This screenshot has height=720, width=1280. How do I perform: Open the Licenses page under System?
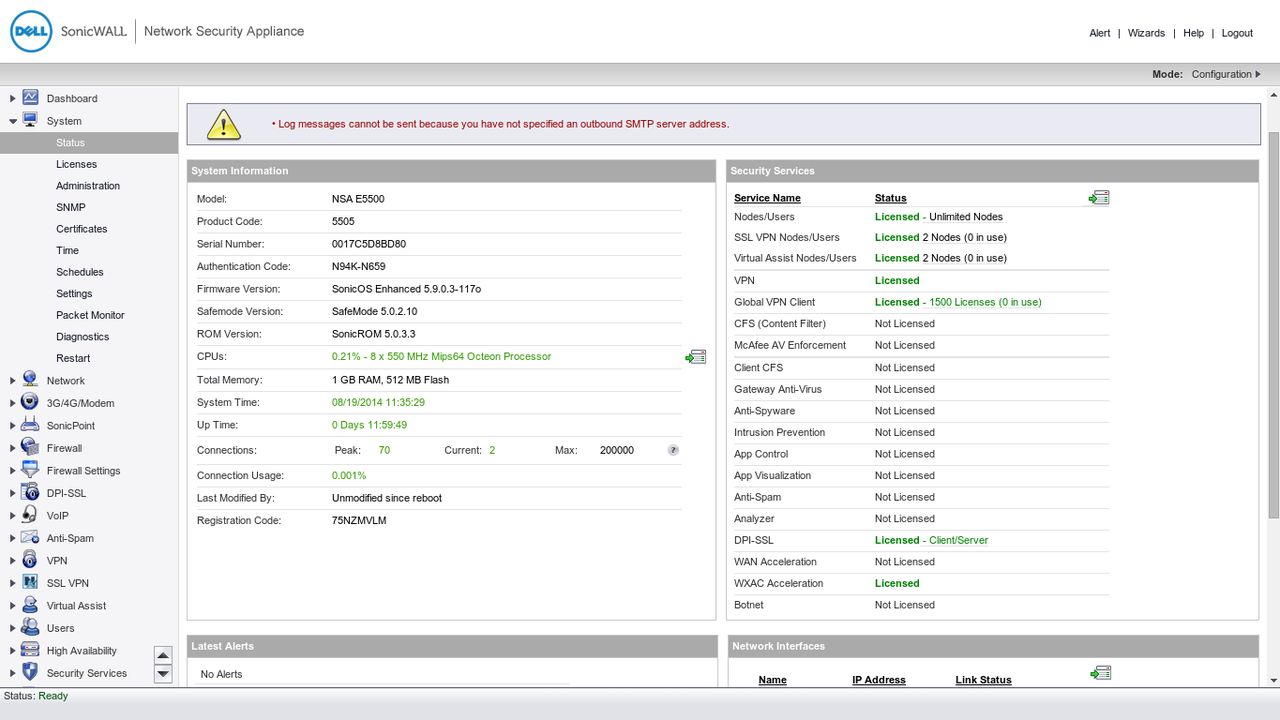tap(77, 164)
